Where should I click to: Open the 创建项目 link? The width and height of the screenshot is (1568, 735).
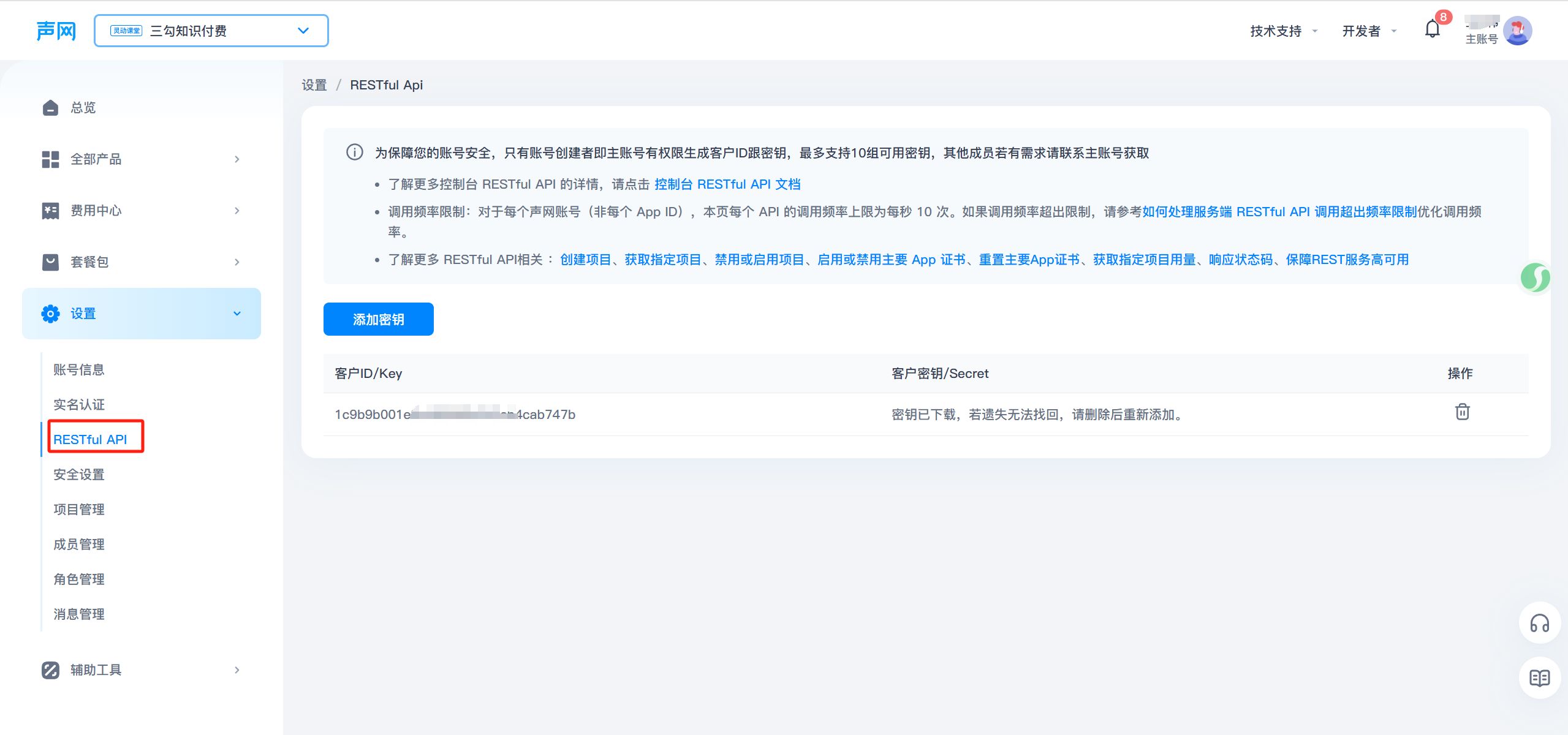(585, 260)
